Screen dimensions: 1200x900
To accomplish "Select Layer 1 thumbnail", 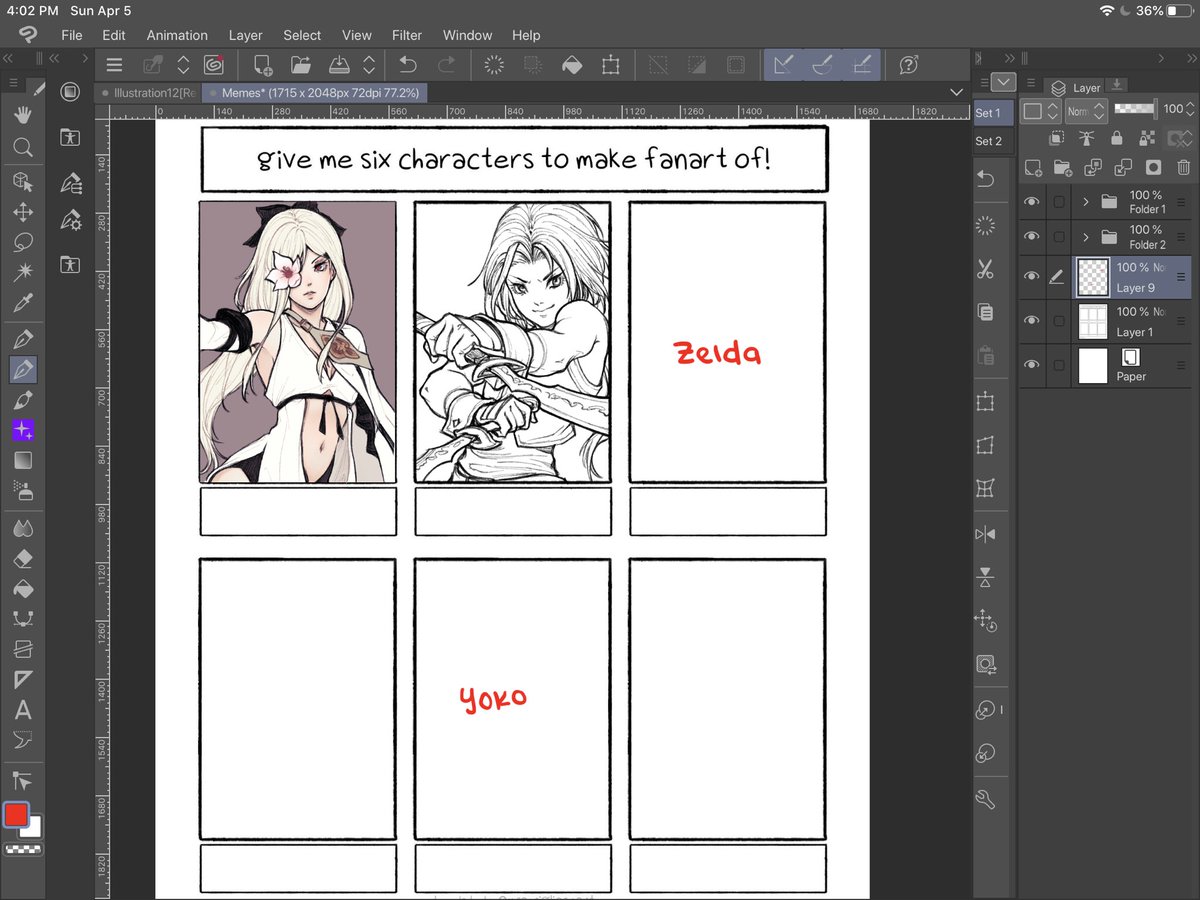I will click(x=1093, y=322).
